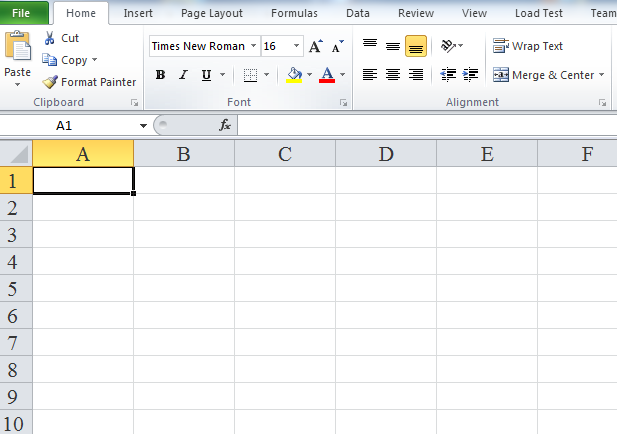Screen dimensions: 617x434
Task: Click the Cut scissors icon
Action: point(50,38)
